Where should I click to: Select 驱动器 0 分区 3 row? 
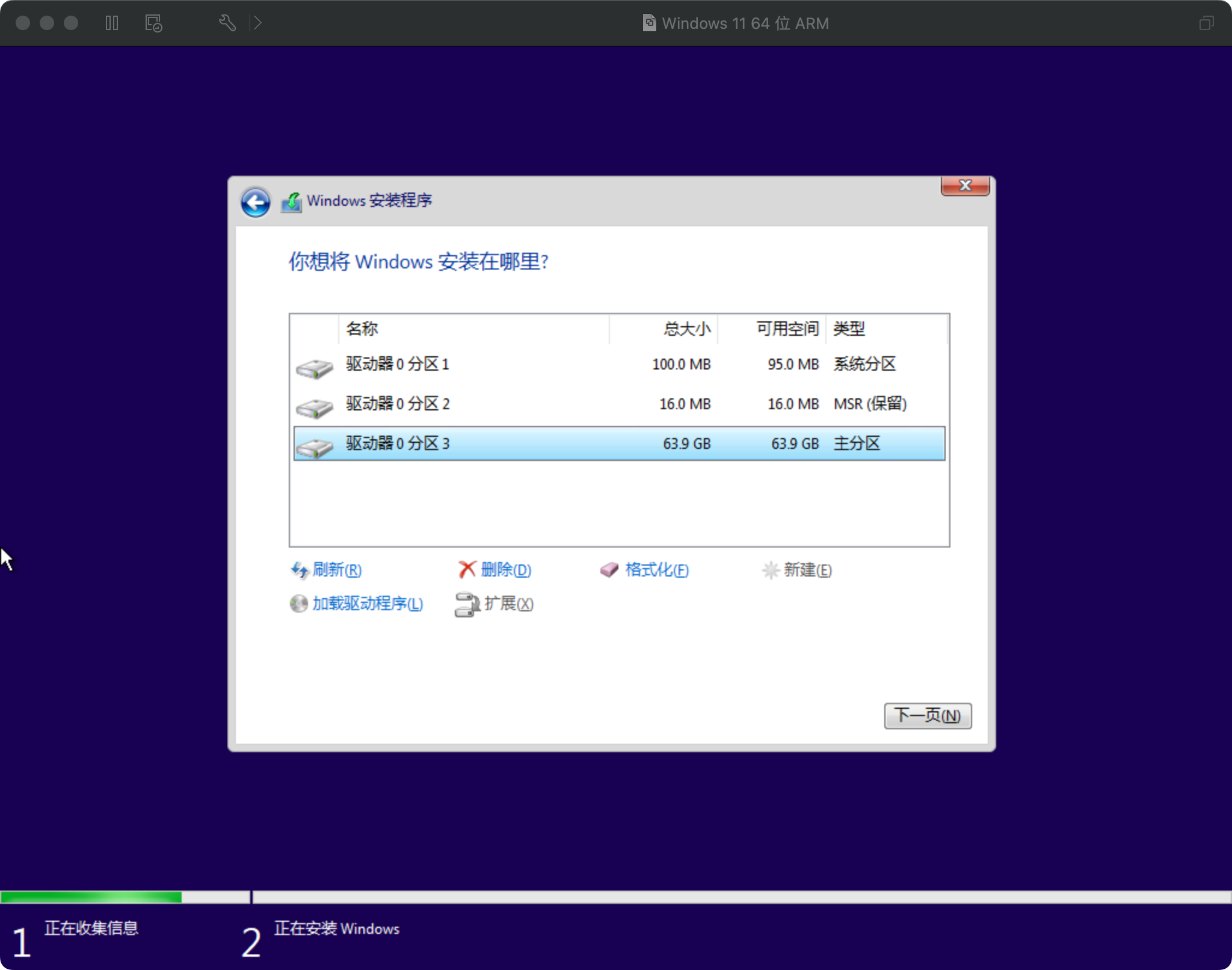(x=619, y=443)
